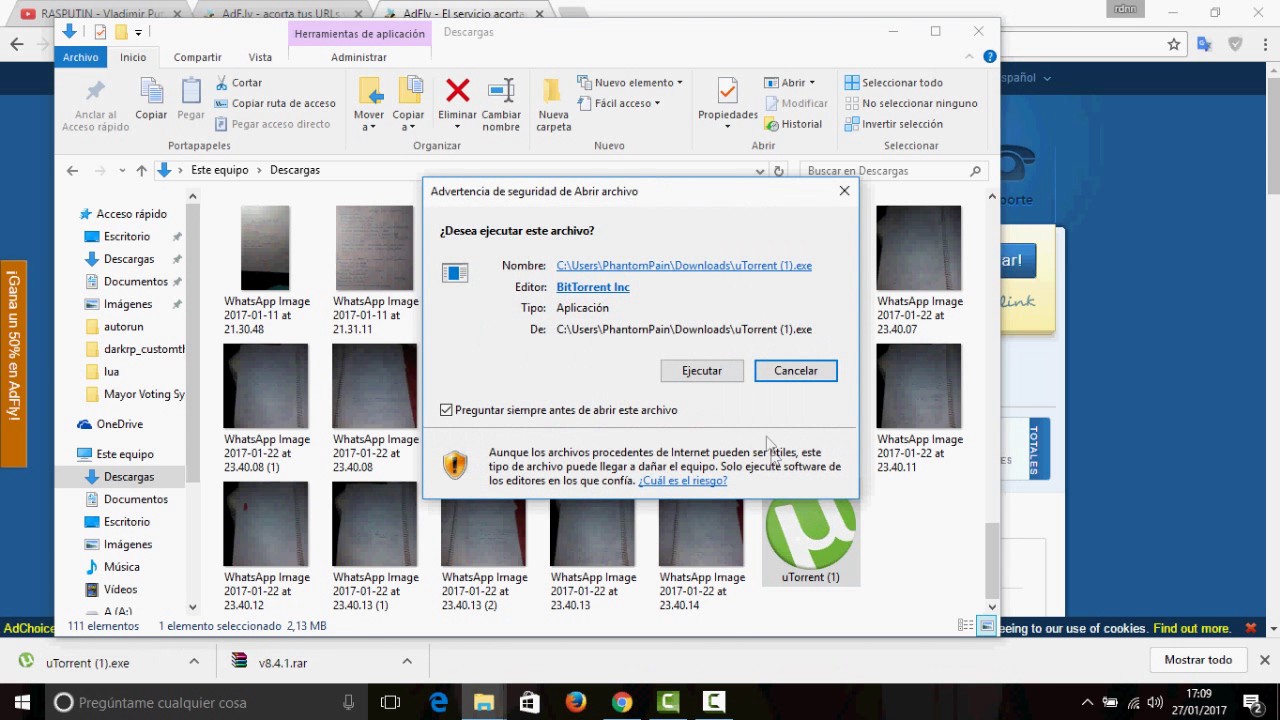1280x720 pixels.
Task: Open the Windows Store taskbar icon
Action: [529, 702]
